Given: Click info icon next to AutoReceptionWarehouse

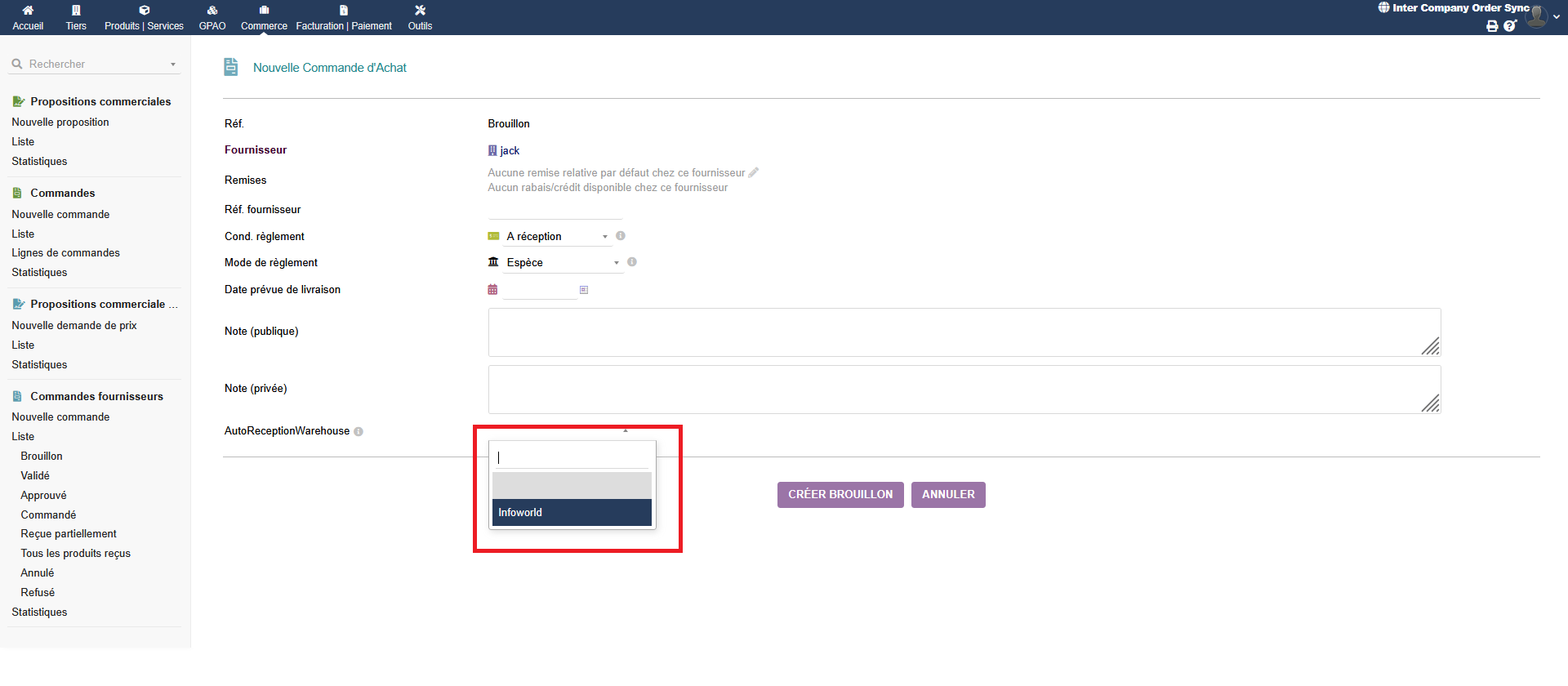Looking at the screenshot, I should (x=359, y=432).
